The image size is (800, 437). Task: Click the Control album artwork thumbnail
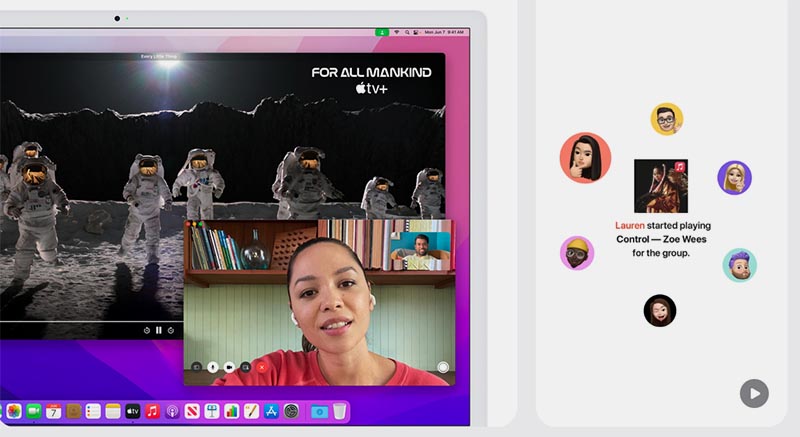[661, 186]
